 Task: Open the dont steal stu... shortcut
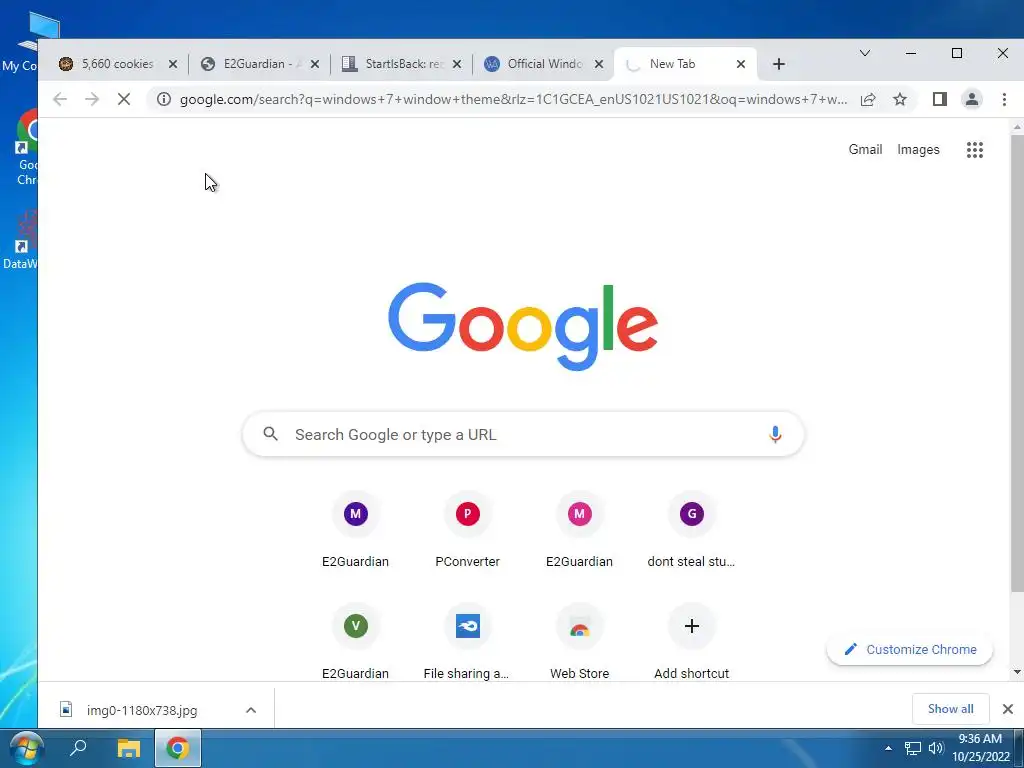click(692, 531)
